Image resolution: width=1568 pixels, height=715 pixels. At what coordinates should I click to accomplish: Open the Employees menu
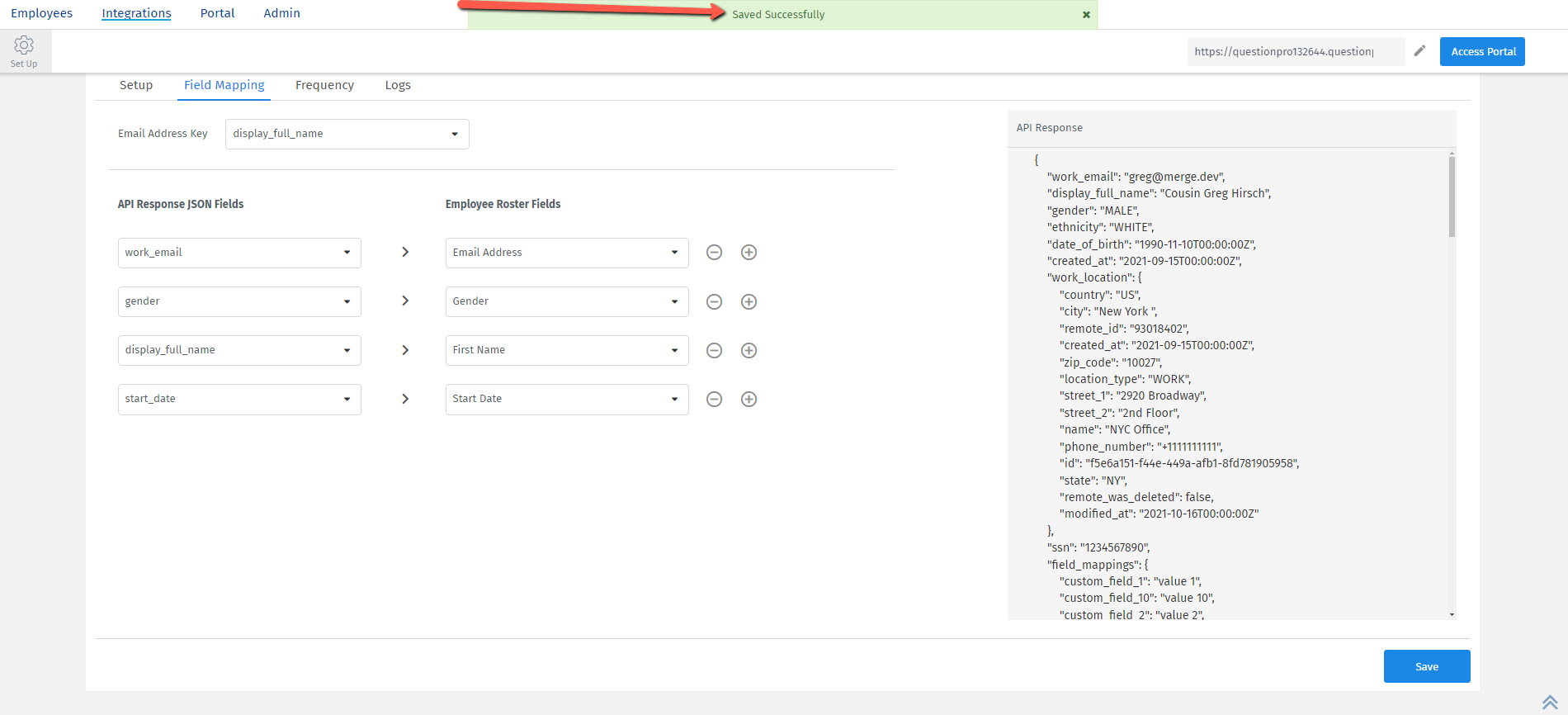coord(41,13)
